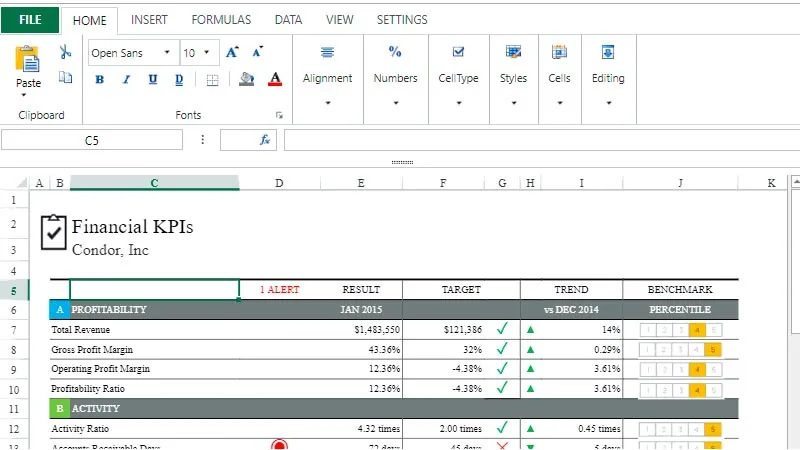Screen dimensions: 800x450
Task: Open the FILE tab
Action: (x=30, y=20)
